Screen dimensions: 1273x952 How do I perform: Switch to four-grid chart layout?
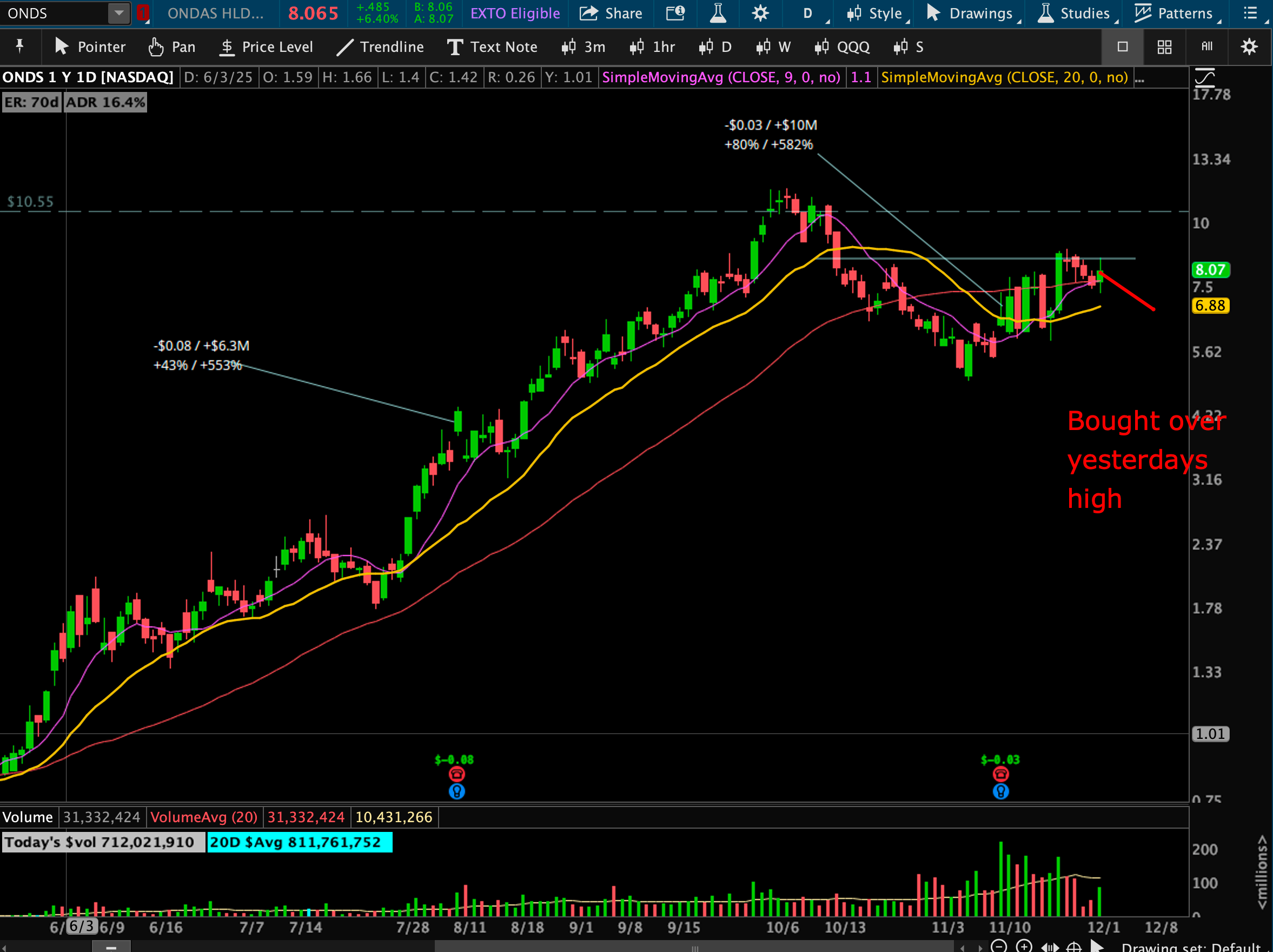tap(1164, 47)
